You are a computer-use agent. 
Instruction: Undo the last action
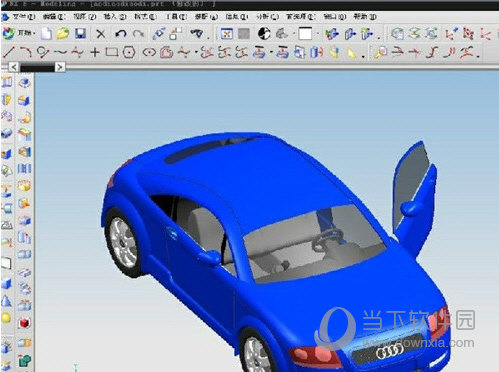(120, 34)
